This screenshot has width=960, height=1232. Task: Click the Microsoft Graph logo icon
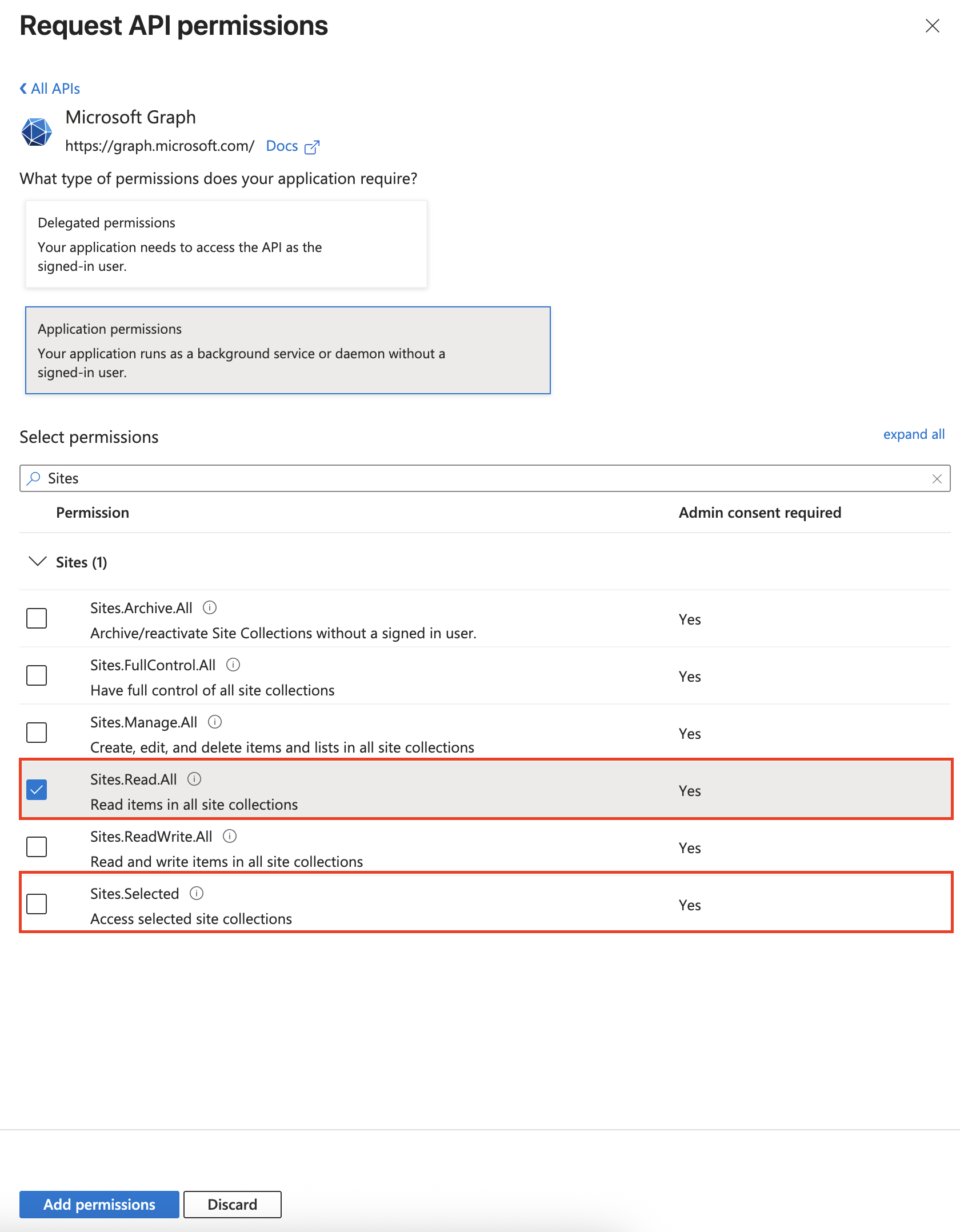[37, 131]
